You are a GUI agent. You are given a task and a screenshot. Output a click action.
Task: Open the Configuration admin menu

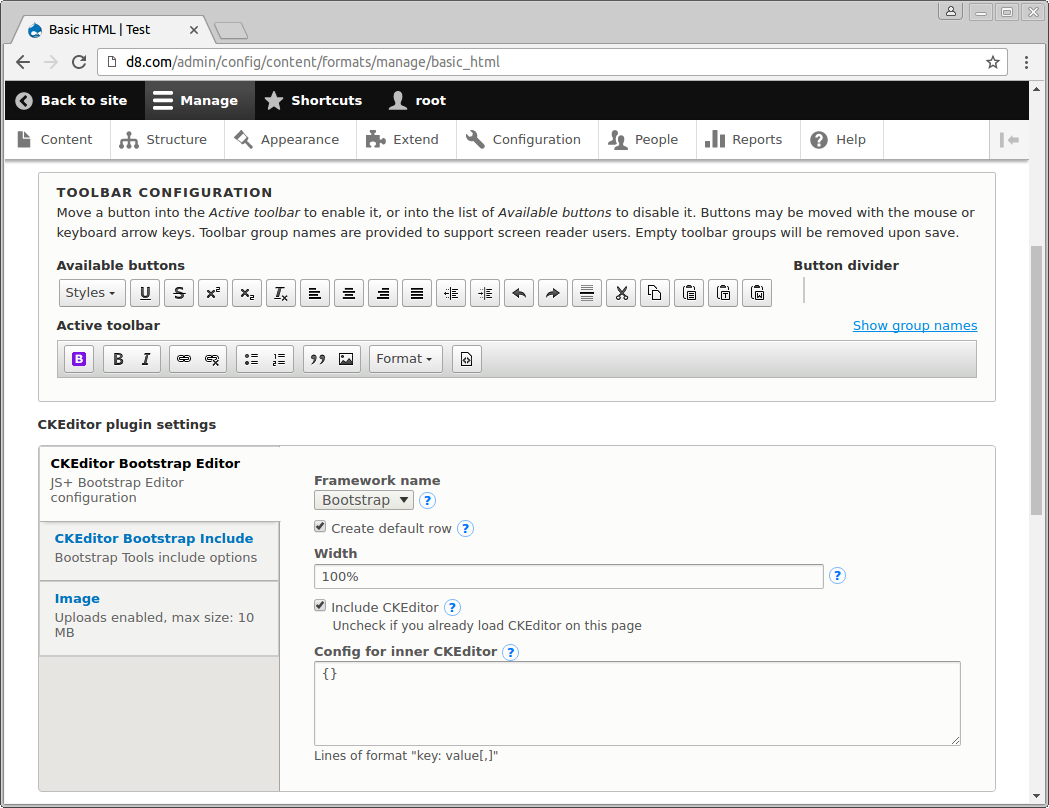pyautogui.click(x=526, y=139)
